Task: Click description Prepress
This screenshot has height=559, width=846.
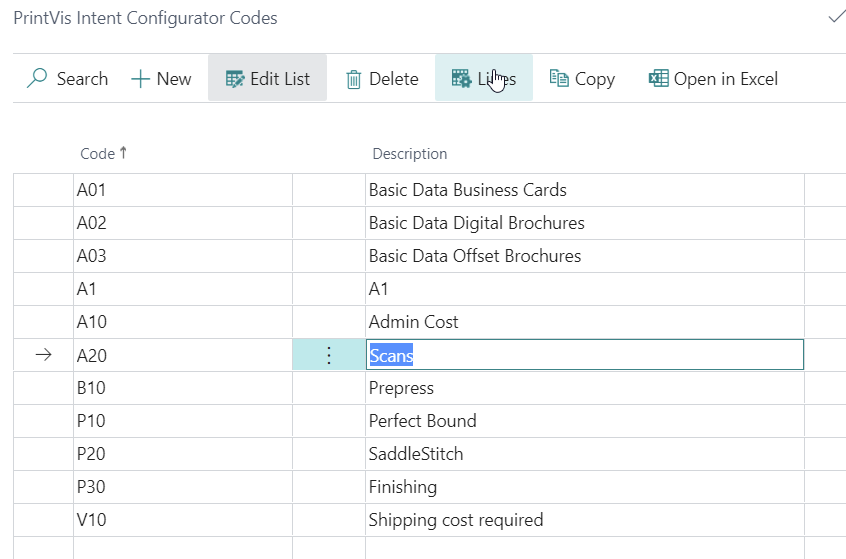Action: pos(401,388)
